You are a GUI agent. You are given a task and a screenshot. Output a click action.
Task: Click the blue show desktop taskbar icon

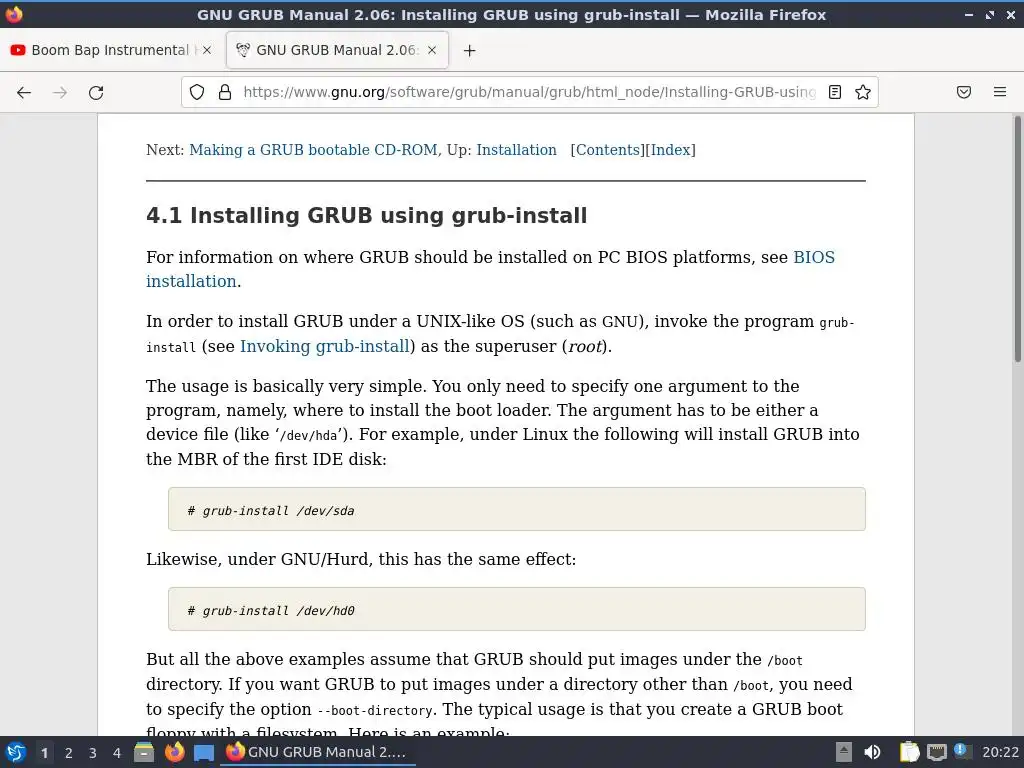click(204, 753)
